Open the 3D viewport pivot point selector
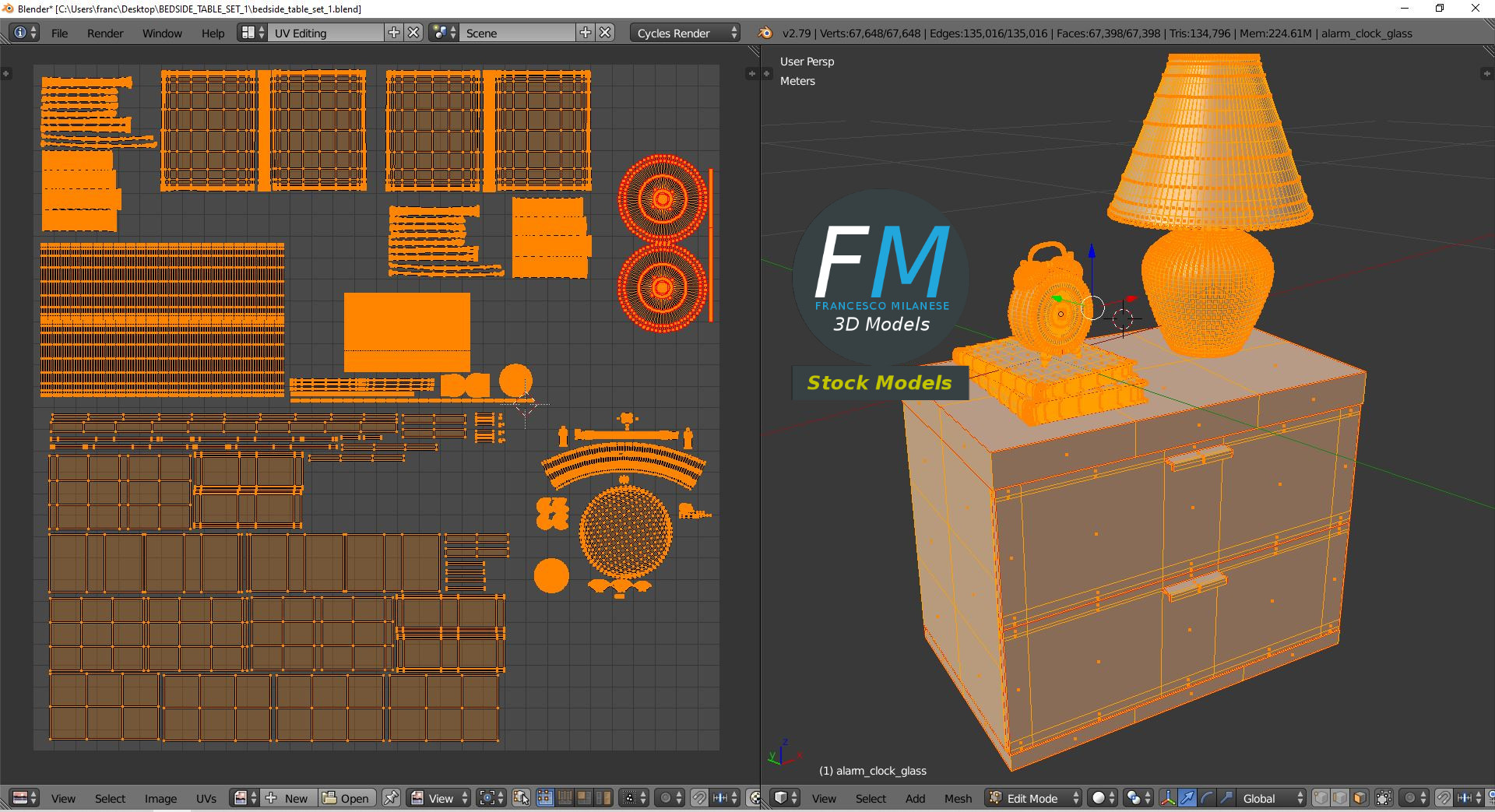Screen dimensions: 1495x812 (1138, 798)
